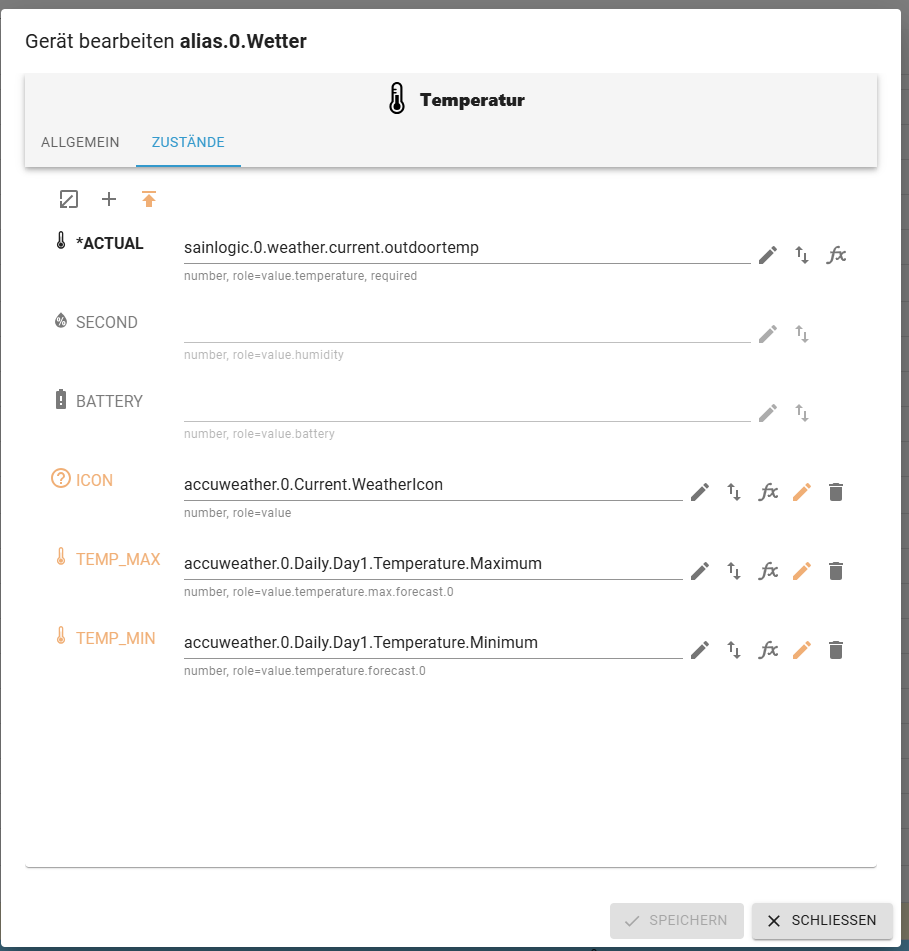Edit the ACTUAL state ID with pencil

coord(767,255)
